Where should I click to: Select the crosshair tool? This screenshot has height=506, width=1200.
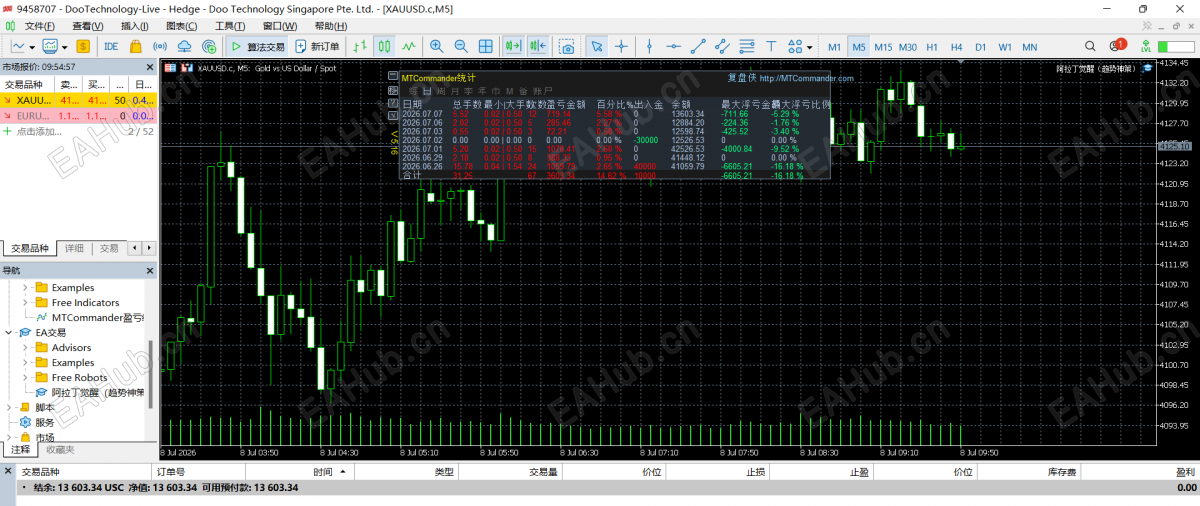621,46
